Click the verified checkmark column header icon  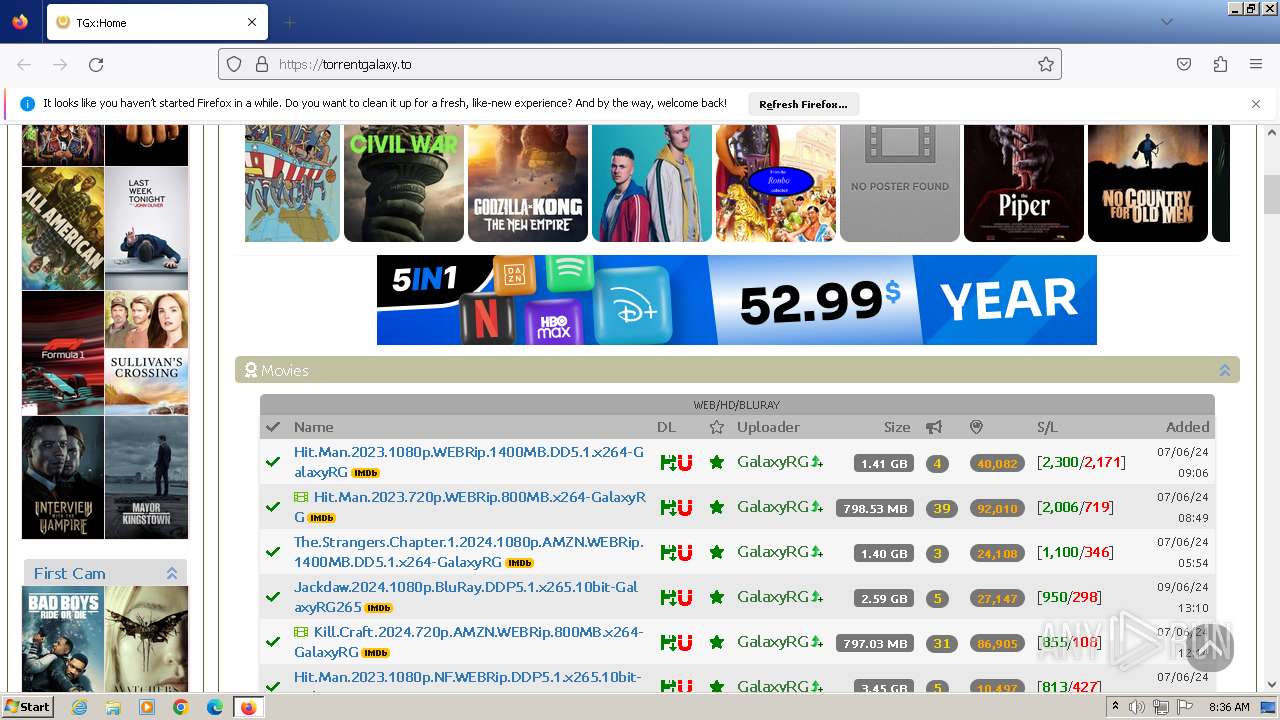[272, 427]
